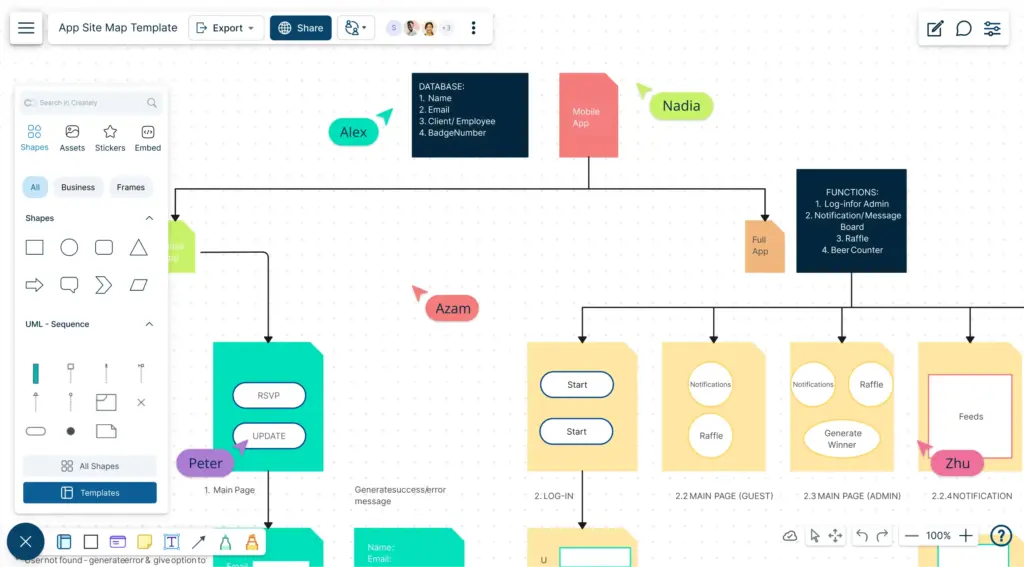
Task: Close the bottom toolbar with the X button
Action: (25, 542)
